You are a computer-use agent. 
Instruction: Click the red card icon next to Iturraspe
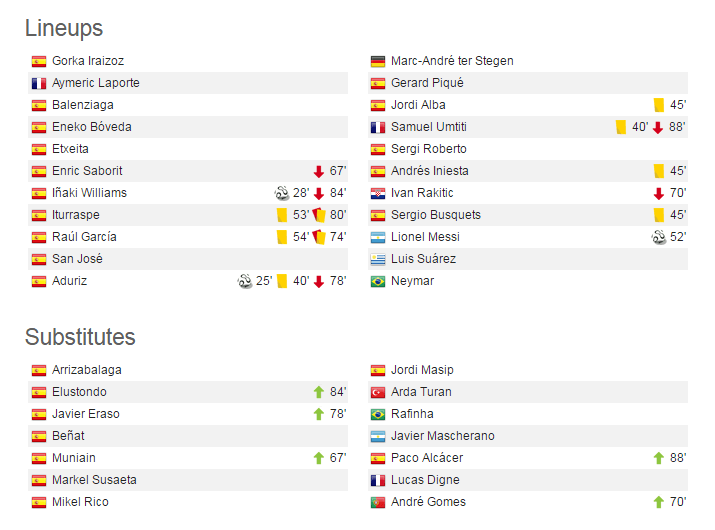[x=319, y=215]
